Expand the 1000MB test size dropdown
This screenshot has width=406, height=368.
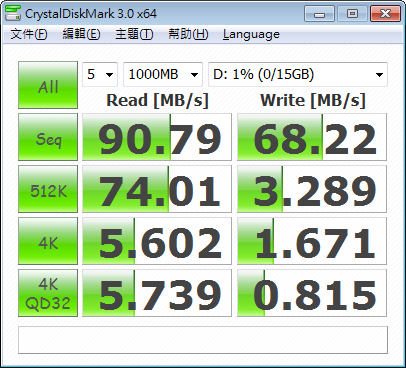point(163,74)
